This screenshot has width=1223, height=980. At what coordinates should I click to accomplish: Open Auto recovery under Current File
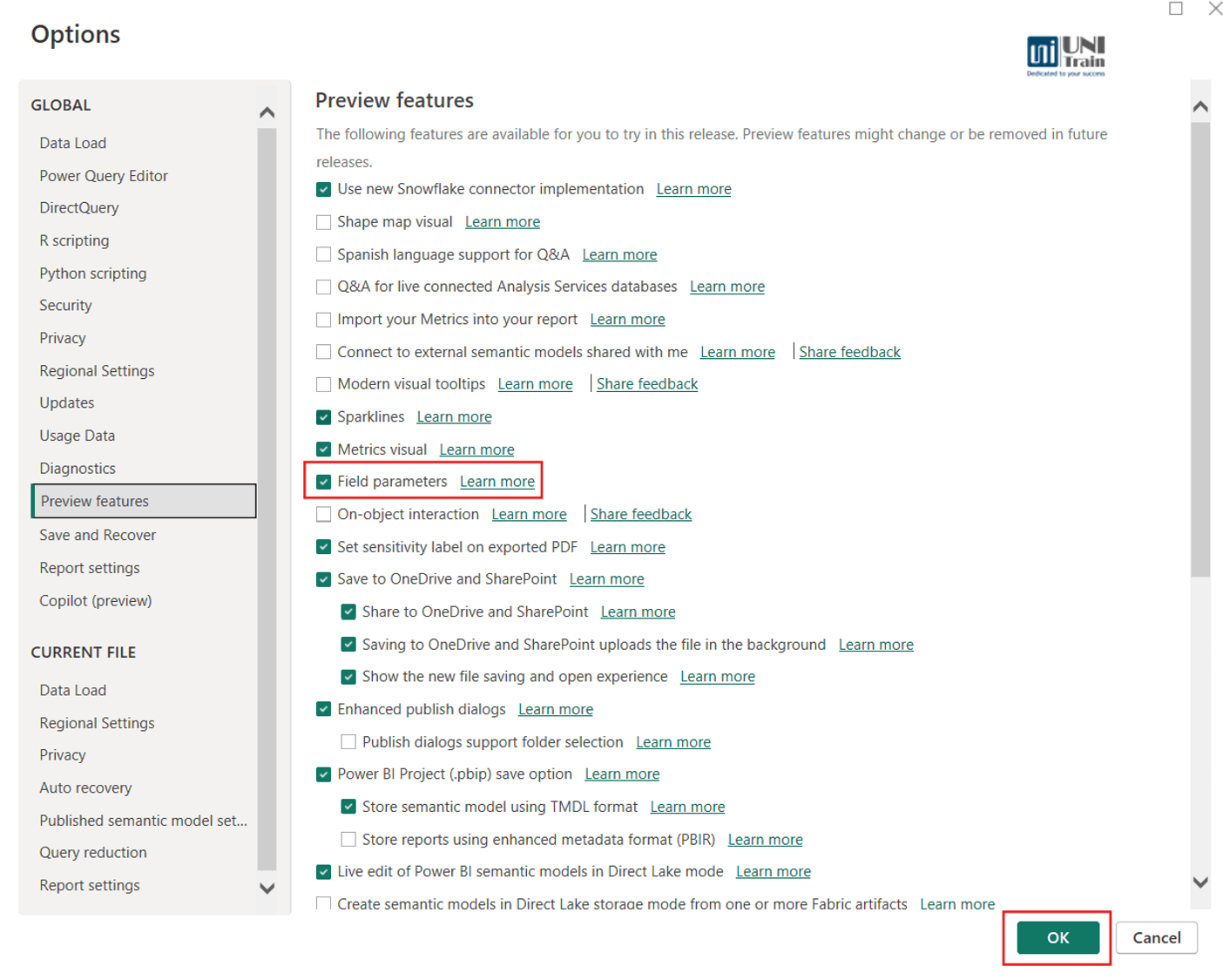click(85, 787)
